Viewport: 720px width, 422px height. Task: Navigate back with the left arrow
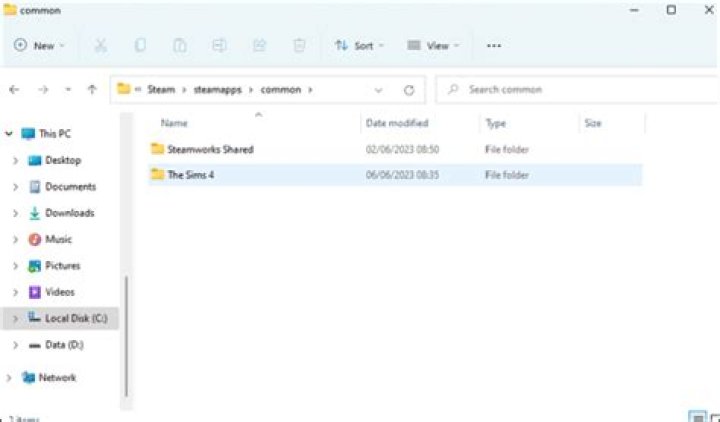coord(14,90)
